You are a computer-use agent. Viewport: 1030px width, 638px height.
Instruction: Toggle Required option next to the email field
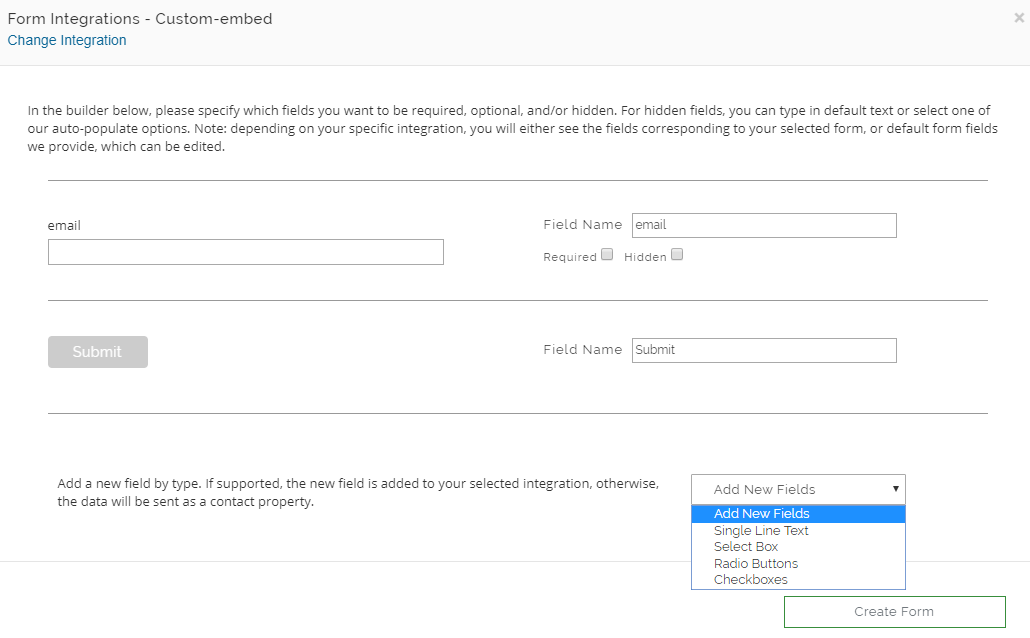(607, 254)
